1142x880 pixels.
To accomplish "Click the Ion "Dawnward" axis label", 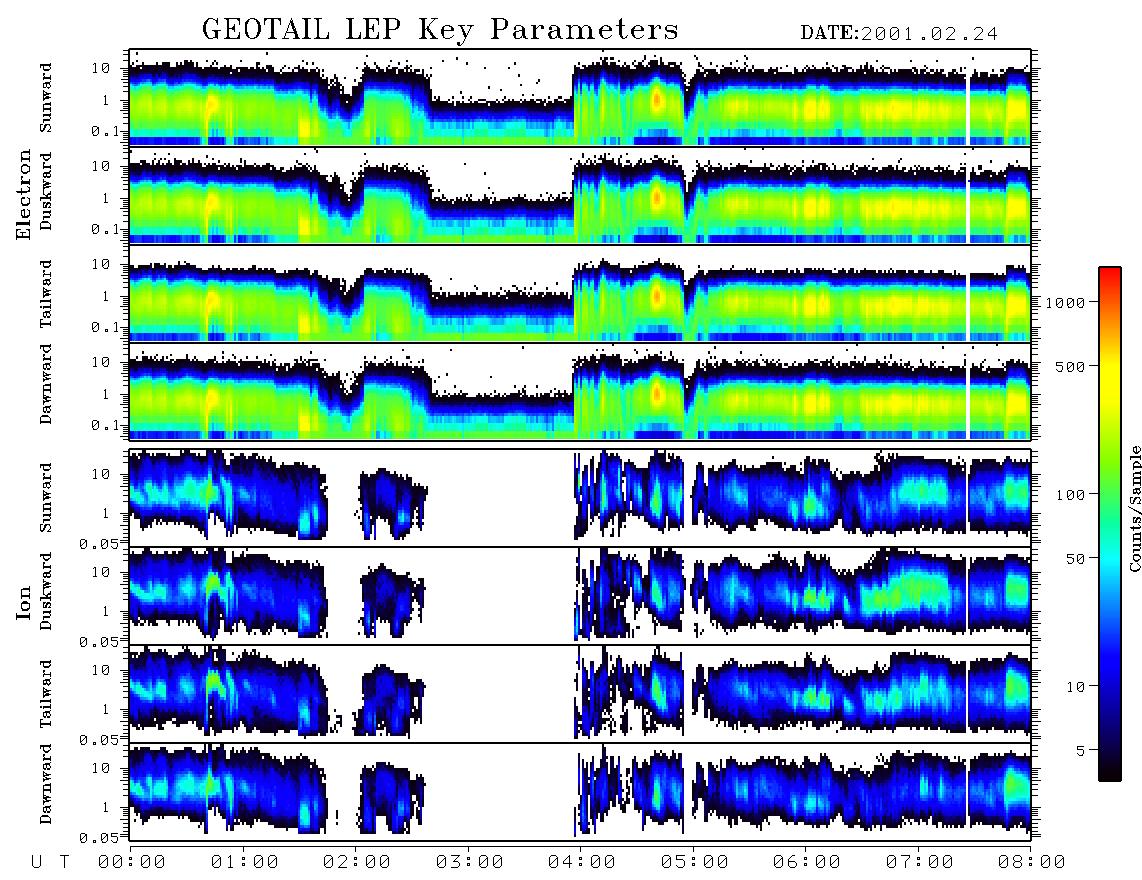I will pos(46,784).
